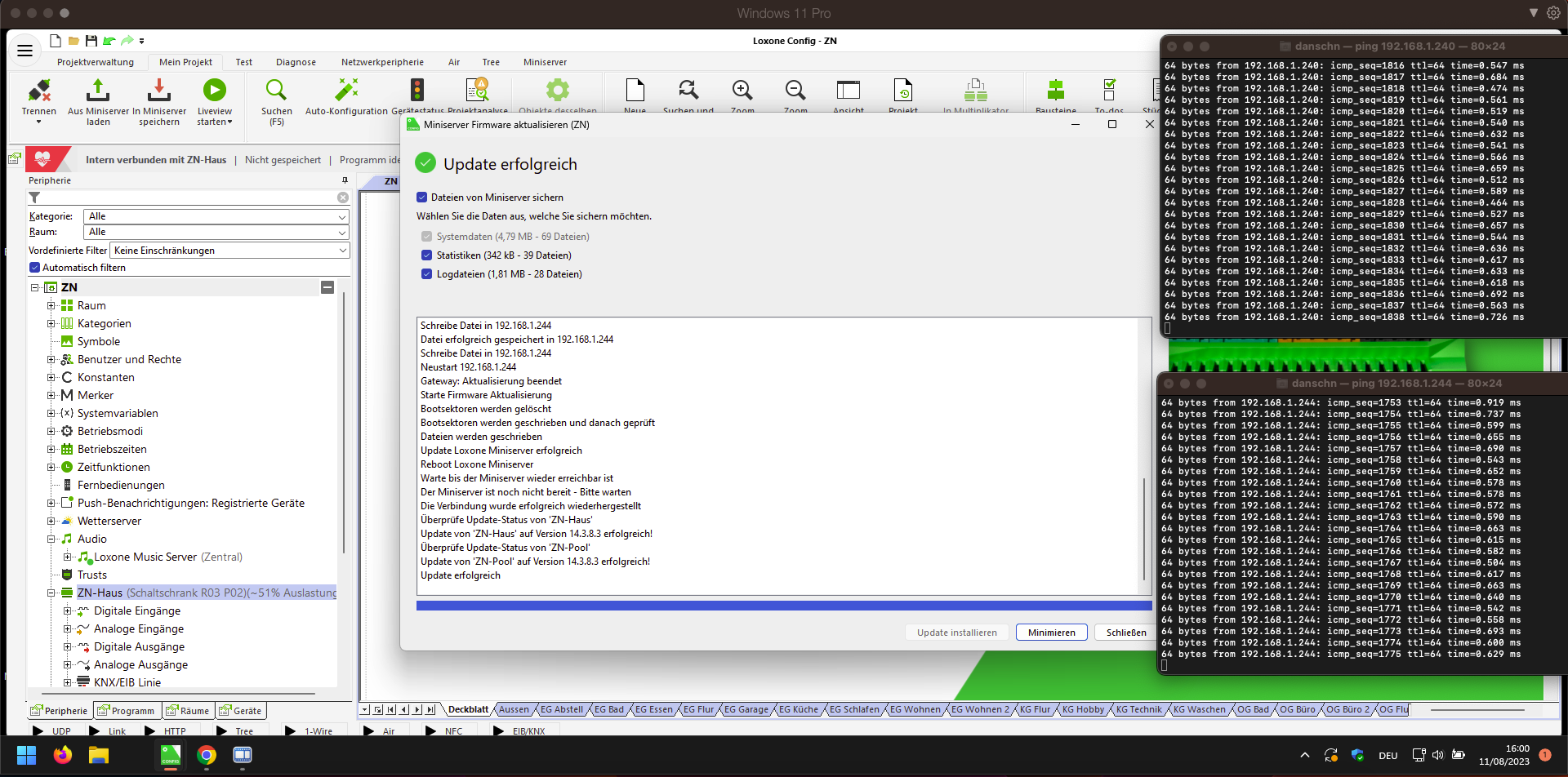Click the In Miniserver speichern download icon
1568x777 pixels.
[x=159, y=90]
